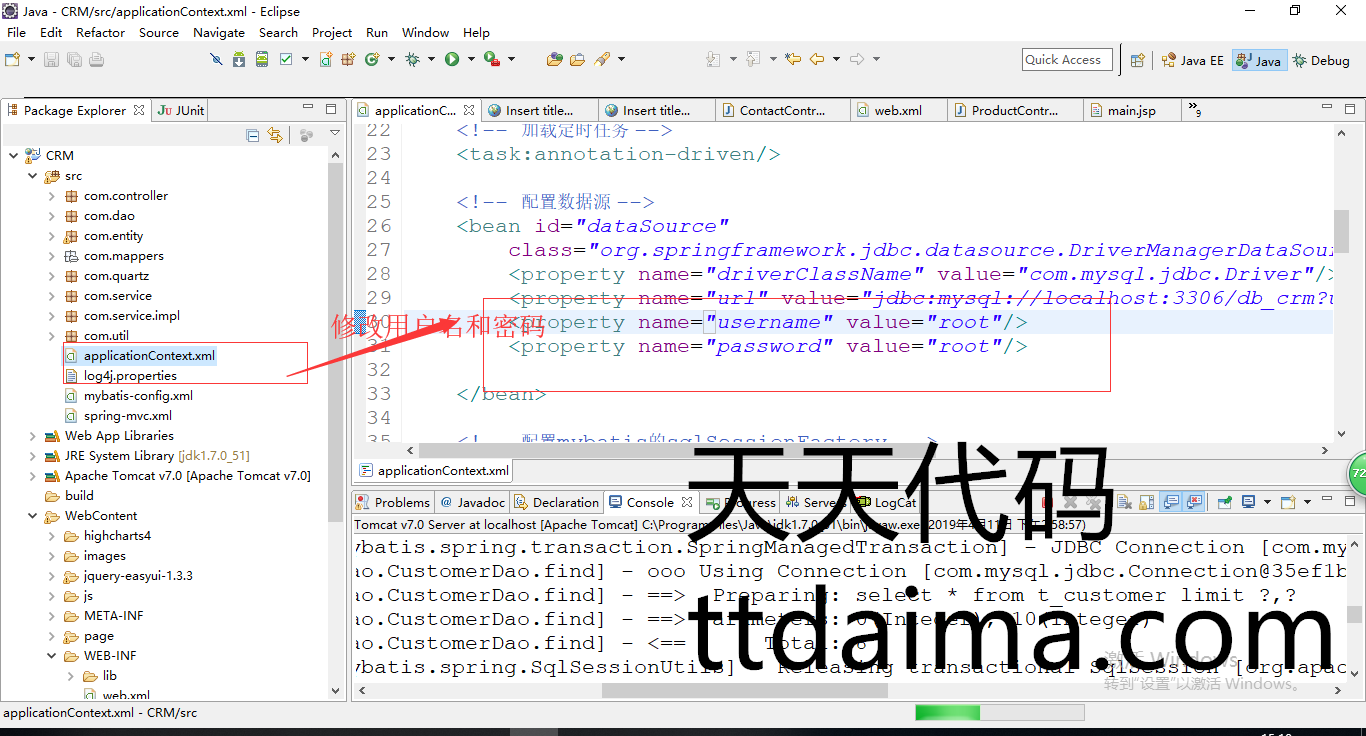The image size is (1366, 736).
Task: Open the Android SDK Manager icon
Action: [239, 60]
